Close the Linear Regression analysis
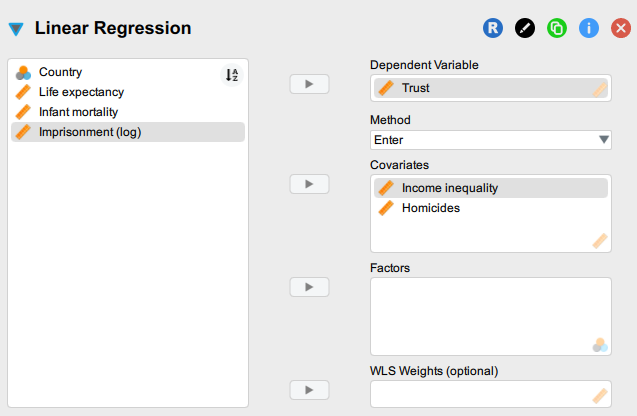Screen dimensions: 637x416 pos(620,28)
